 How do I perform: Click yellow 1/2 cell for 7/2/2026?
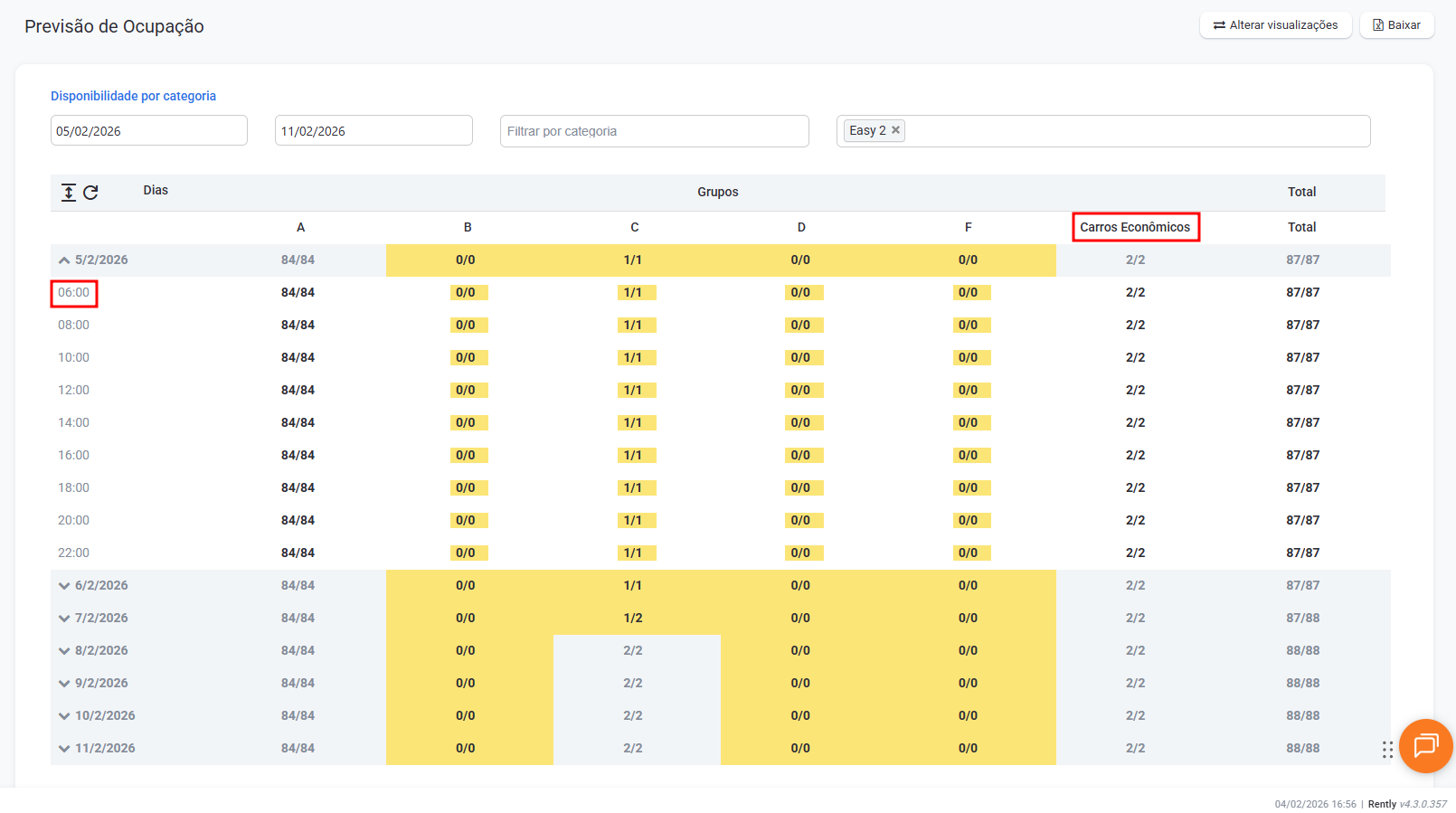pos(633,619)
